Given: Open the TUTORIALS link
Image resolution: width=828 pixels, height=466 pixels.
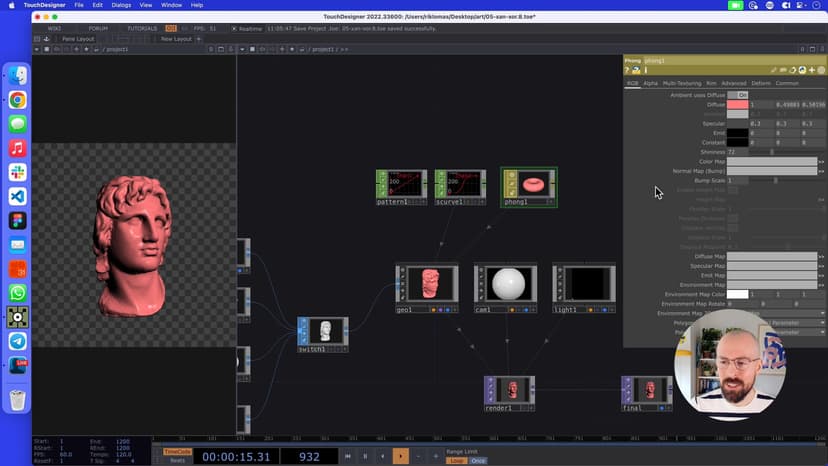Looking at the screenshot, I should (x=142, y=28).
